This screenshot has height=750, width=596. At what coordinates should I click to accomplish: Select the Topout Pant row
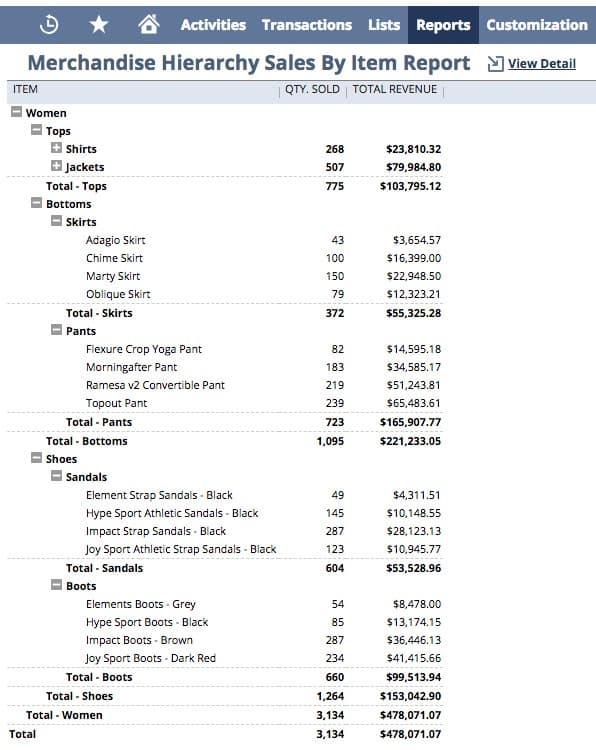[x=225, y=403]
